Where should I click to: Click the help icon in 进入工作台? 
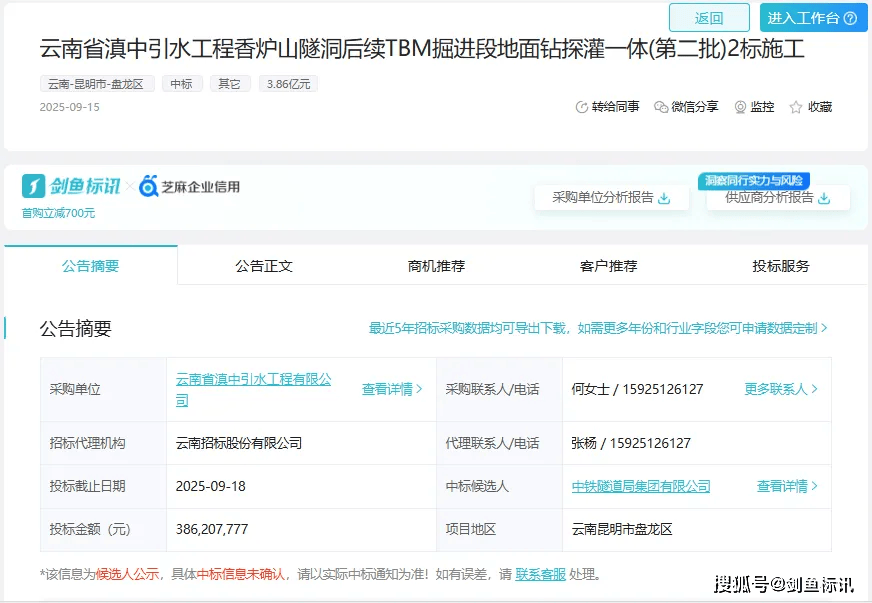click(x=850, y=18)
